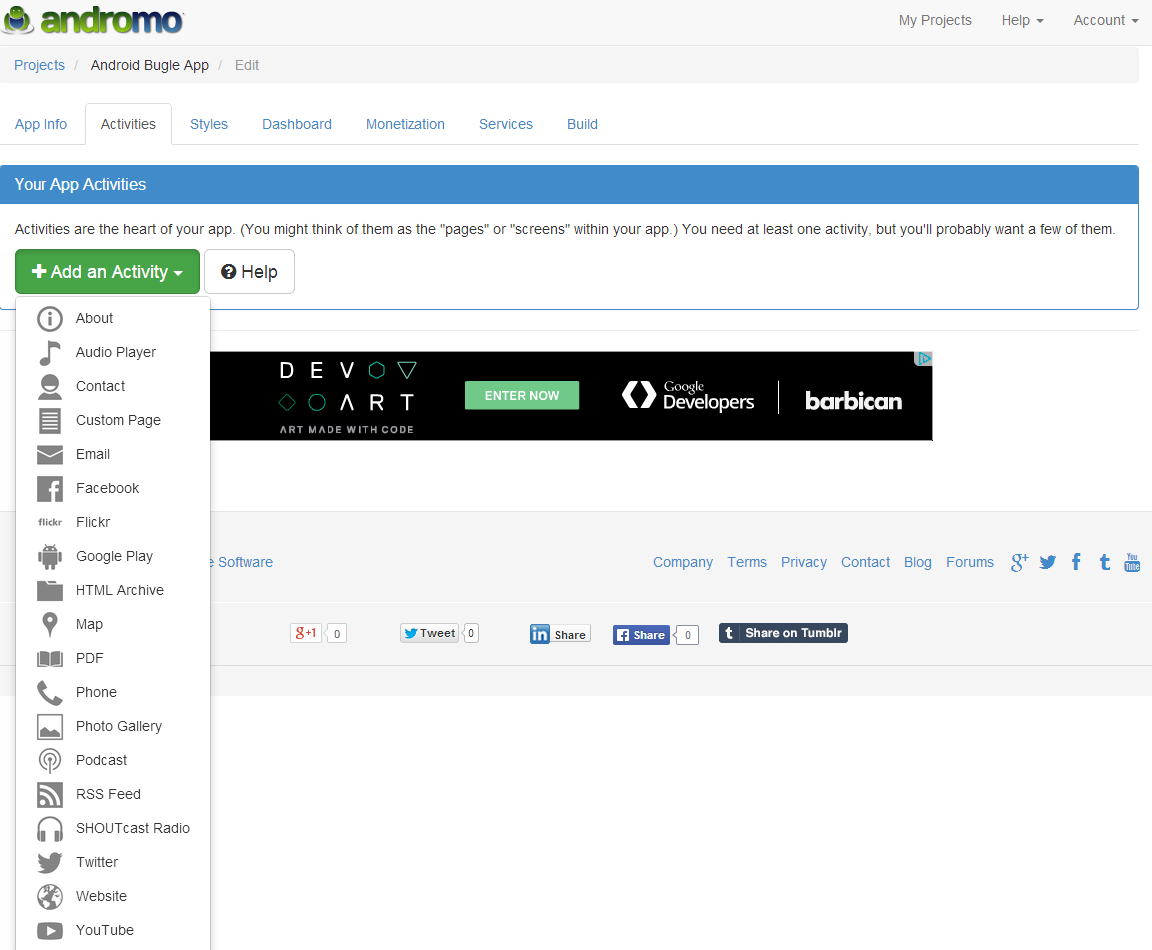Select the Email envelope icon
The width and height of the screenshot is (1152, 950).
pos(50,455)
